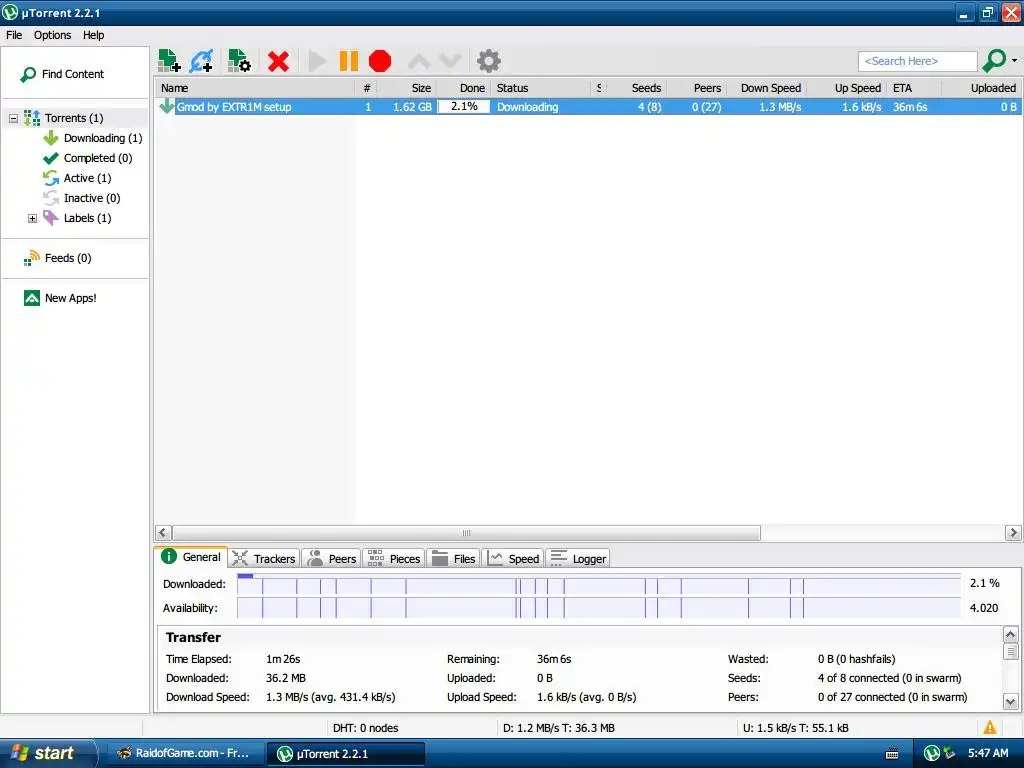
Task: Click the Availability pieces bar
Action: 599,608
